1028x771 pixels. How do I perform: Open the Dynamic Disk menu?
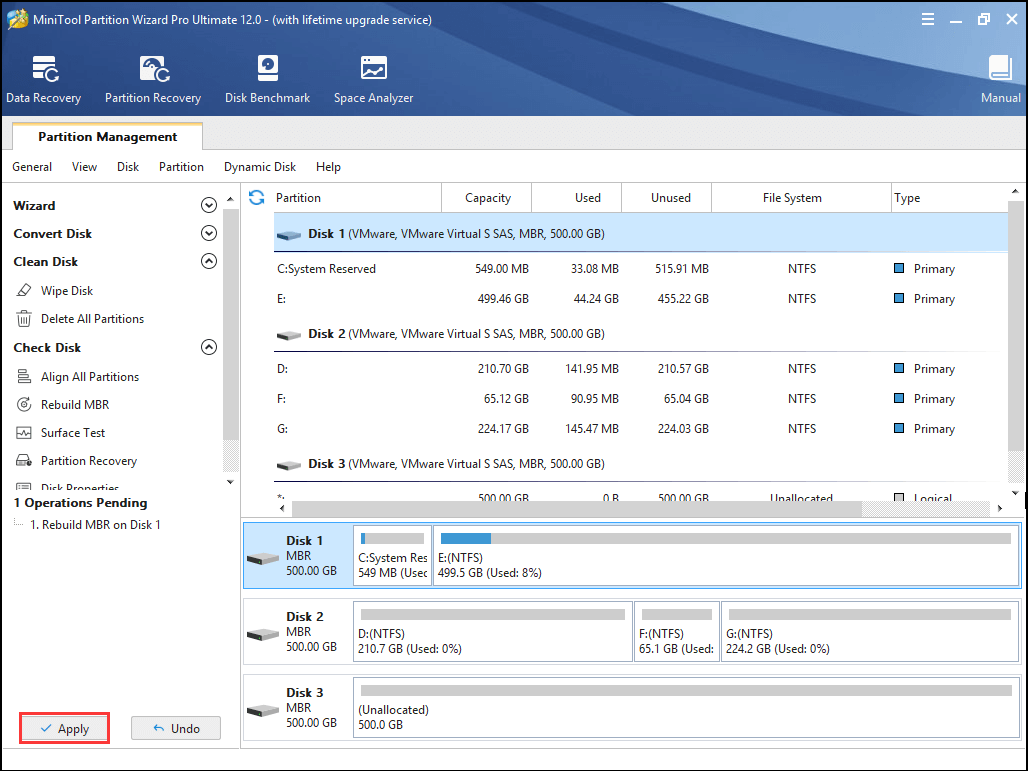coord(260,167)
